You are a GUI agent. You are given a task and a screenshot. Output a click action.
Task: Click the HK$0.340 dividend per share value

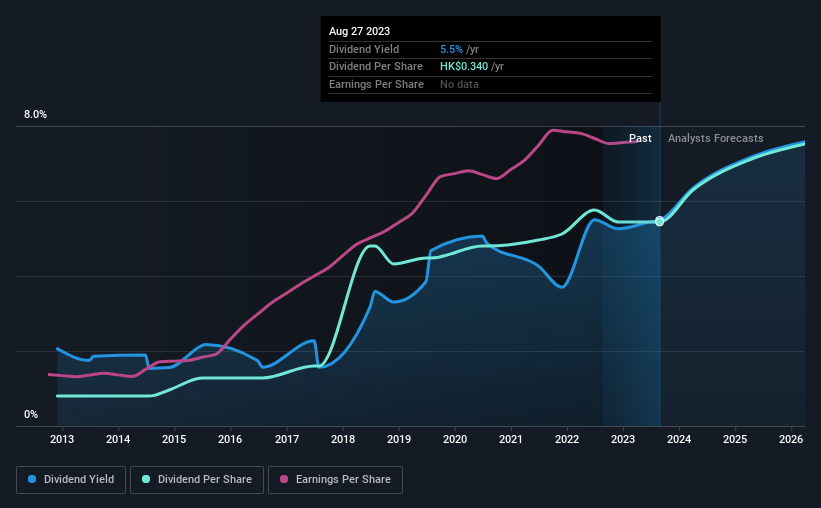pyautogui.click(x=465, y=67)
